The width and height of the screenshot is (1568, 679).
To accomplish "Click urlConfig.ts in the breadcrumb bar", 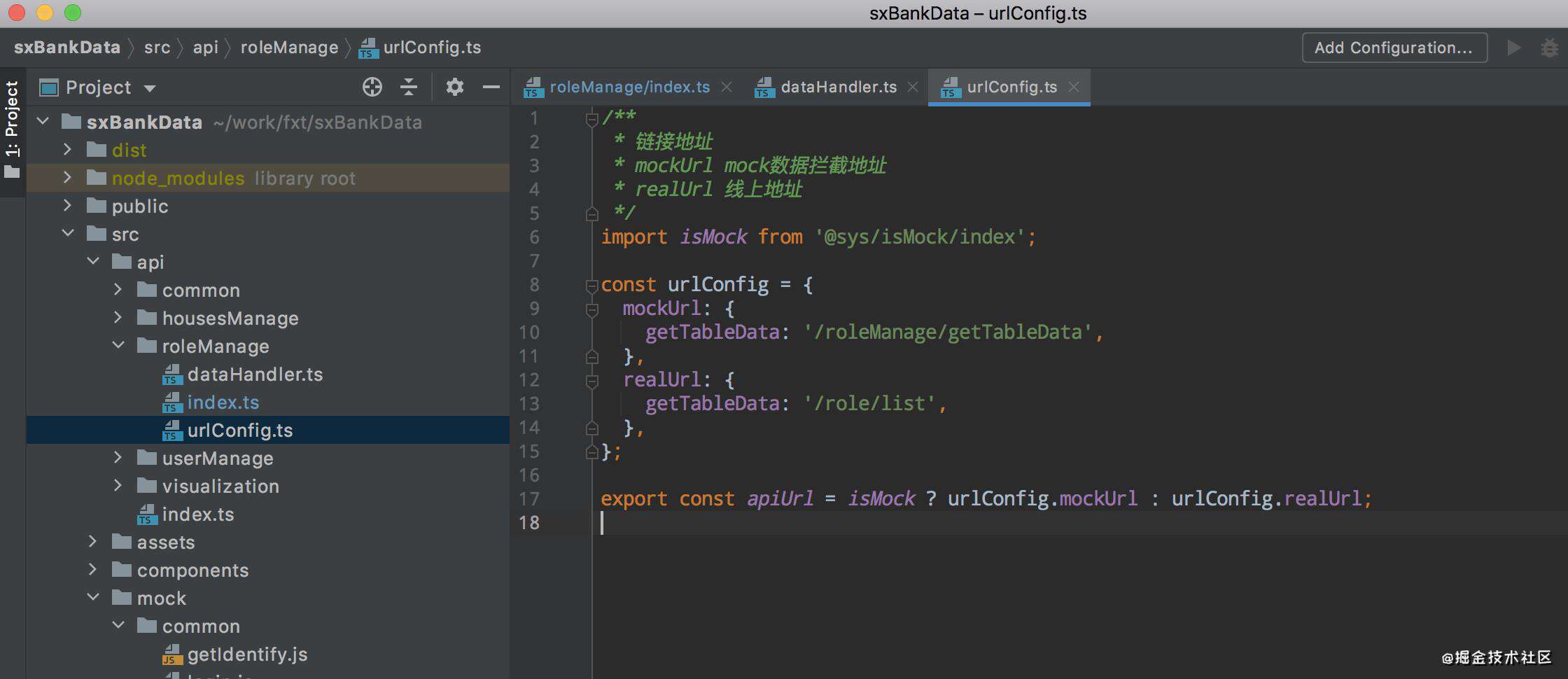I will click(x=432, y=48).
